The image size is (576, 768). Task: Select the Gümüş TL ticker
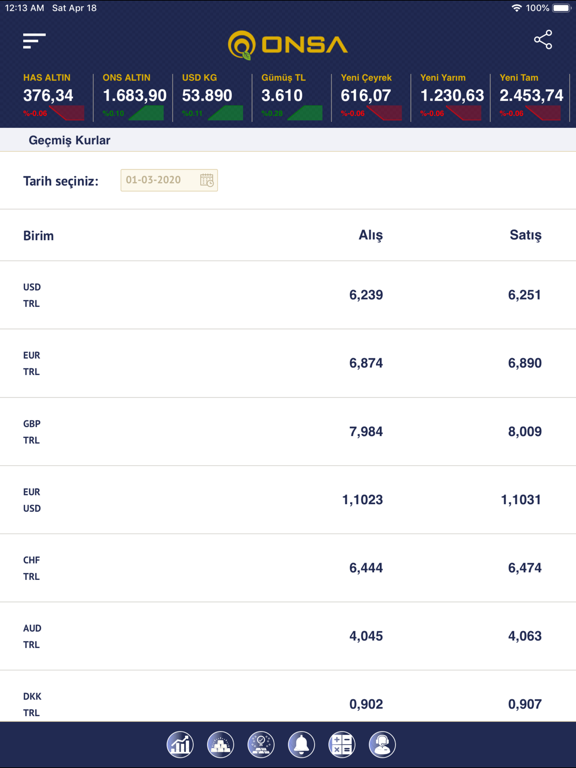291,97
